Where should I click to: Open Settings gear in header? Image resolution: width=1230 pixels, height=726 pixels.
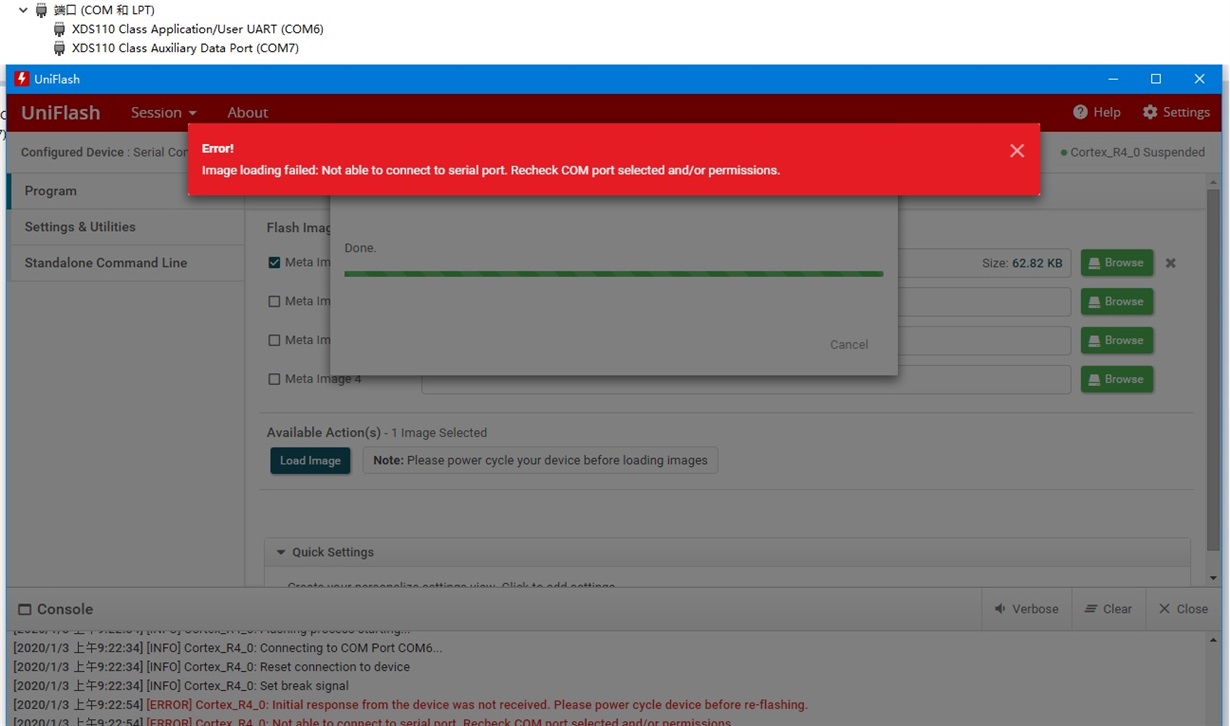point(1176,112)
